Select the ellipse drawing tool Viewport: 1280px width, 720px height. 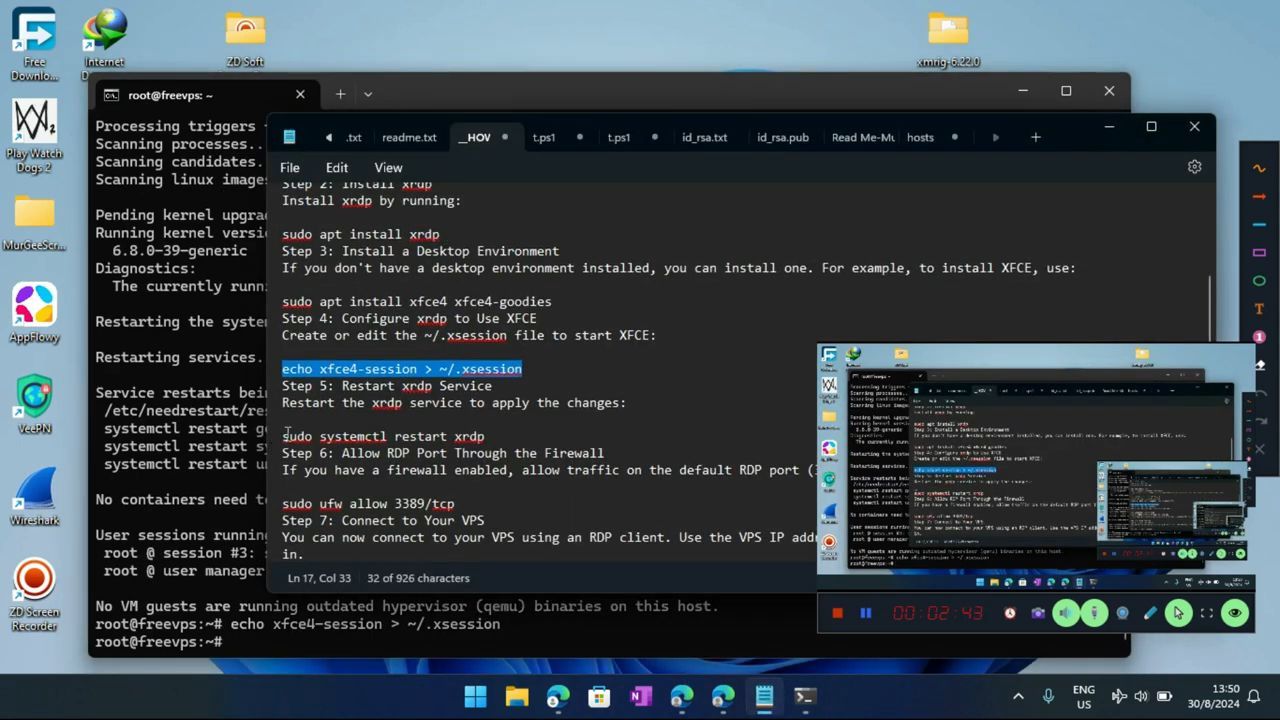1259,281
